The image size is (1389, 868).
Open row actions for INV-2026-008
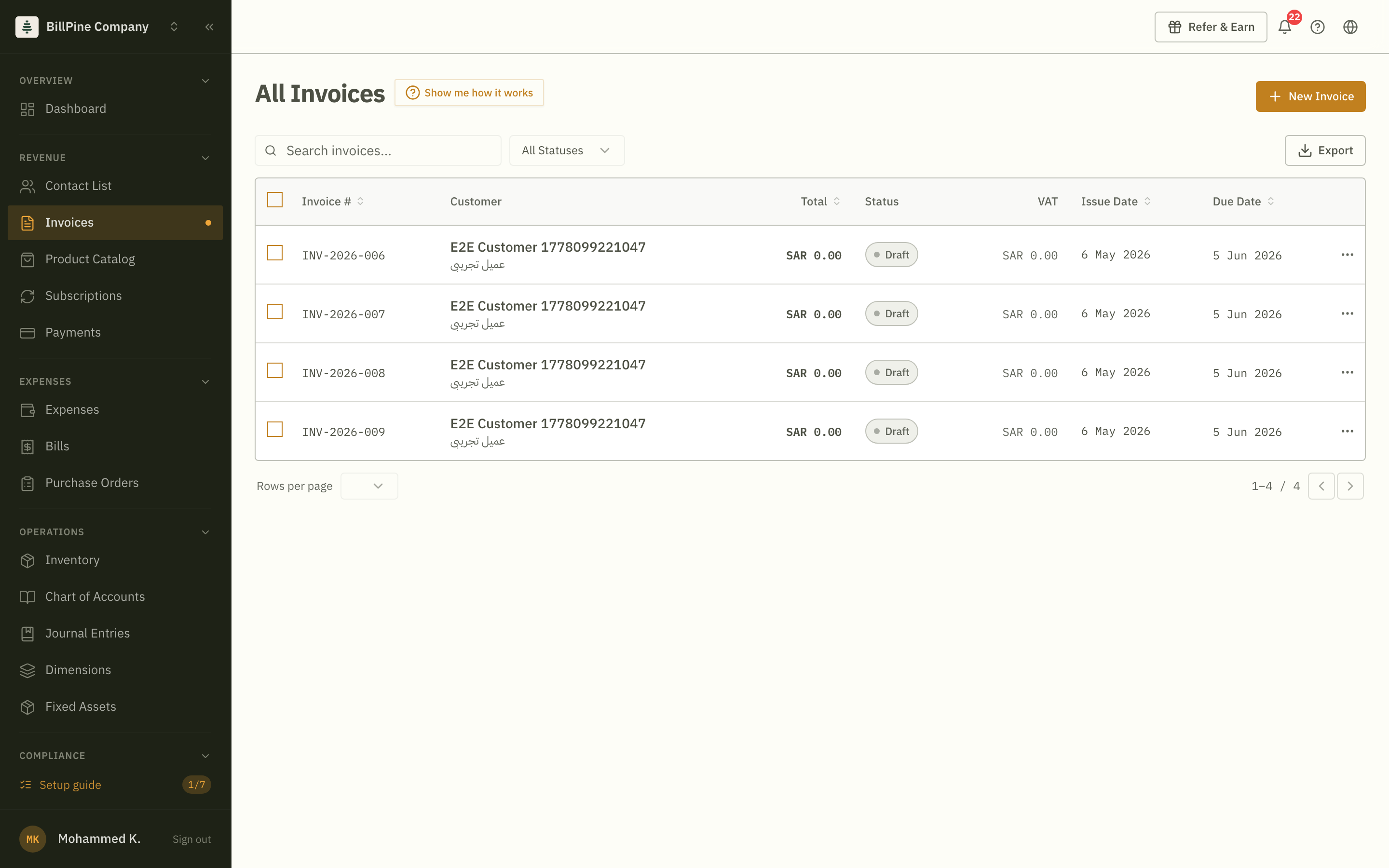click(x=1347, y=372)
